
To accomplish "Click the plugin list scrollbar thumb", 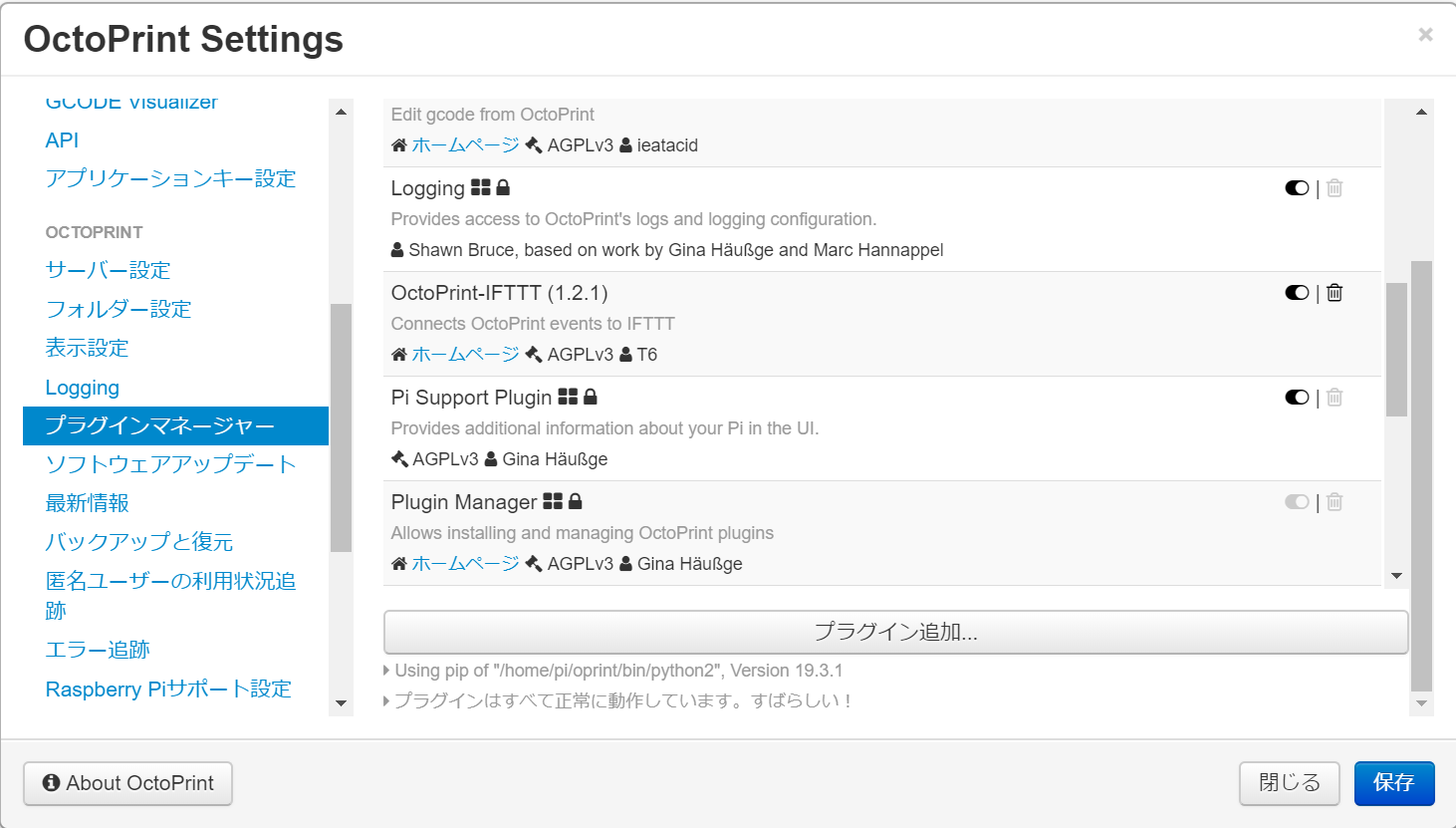I will 1396,349.
